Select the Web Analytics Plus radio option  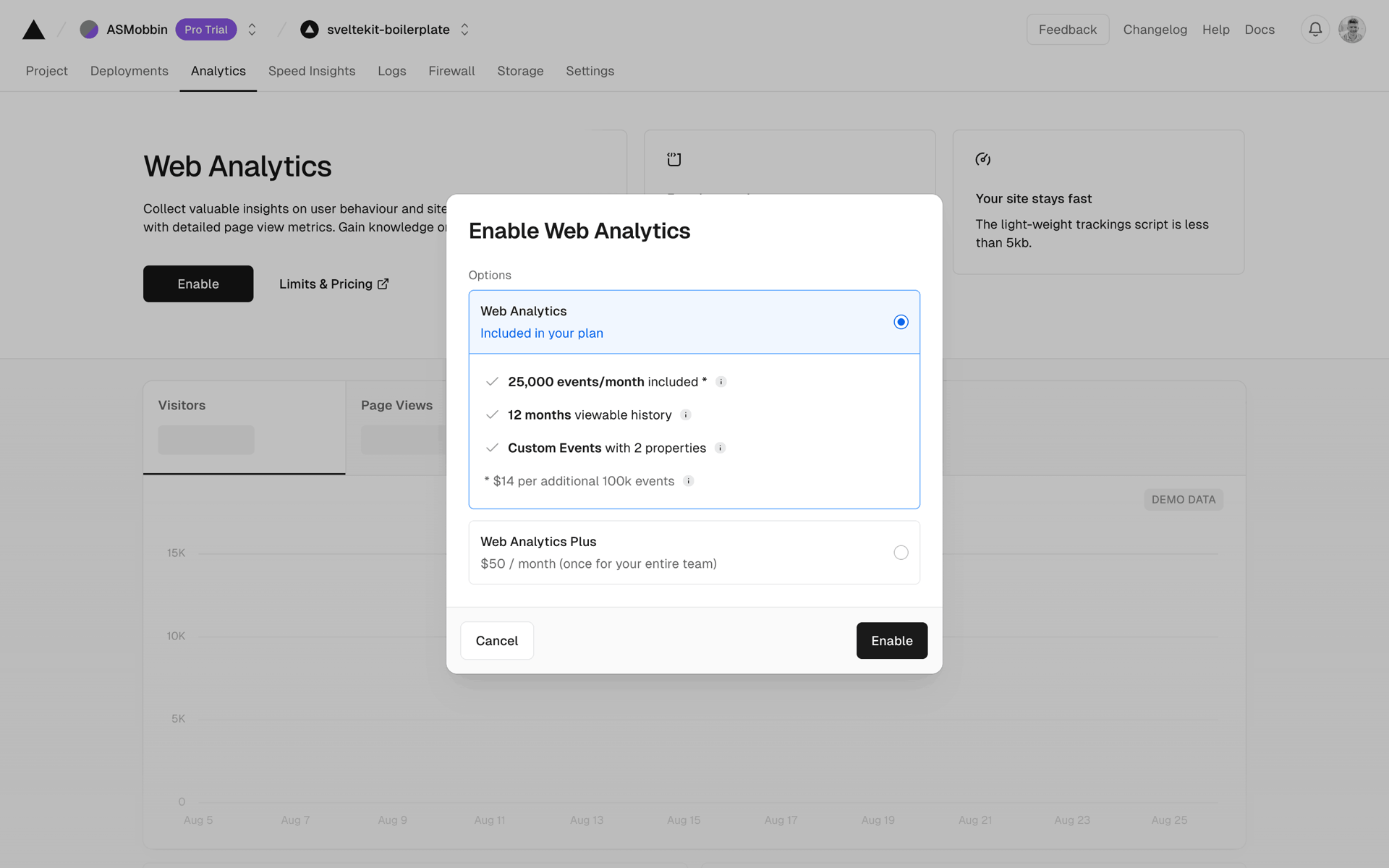coord(901,553)
